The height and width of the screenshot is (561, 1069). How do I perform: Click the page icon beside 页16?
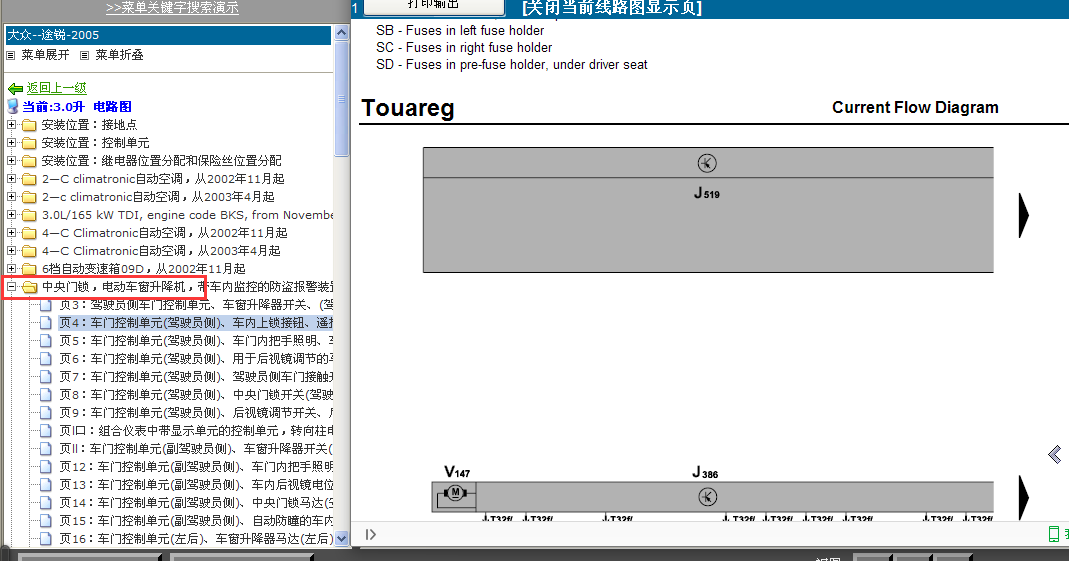(x=46, y=539)
